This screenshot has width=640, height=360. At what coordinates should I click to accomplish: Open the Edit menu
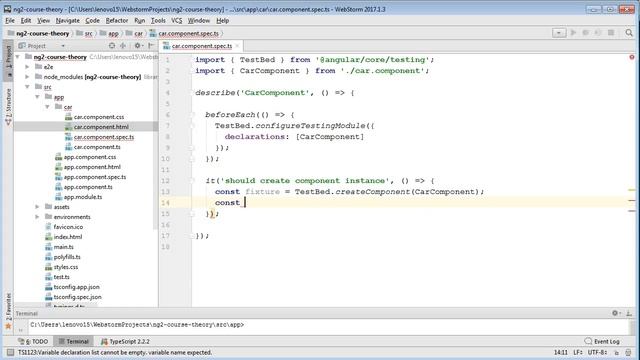[26, 20]
